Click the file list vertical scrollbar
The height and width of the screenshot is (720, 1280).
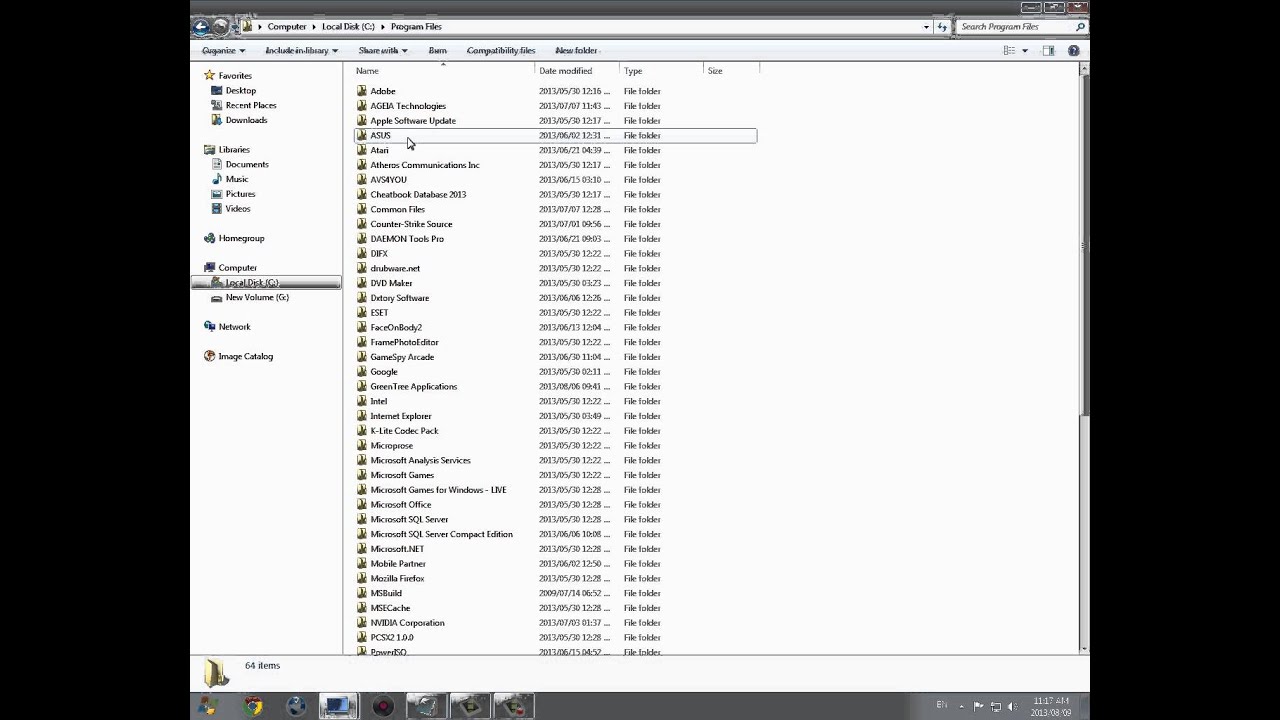click(x=1084, y=359)
